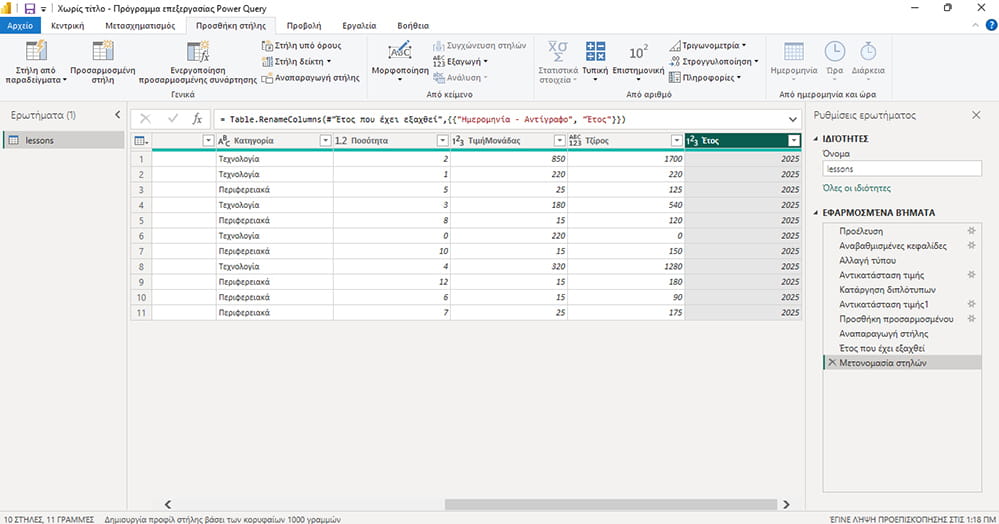Open Επιστημονική (scientific) operations
The image size is (999, 524).
[638, 62]
